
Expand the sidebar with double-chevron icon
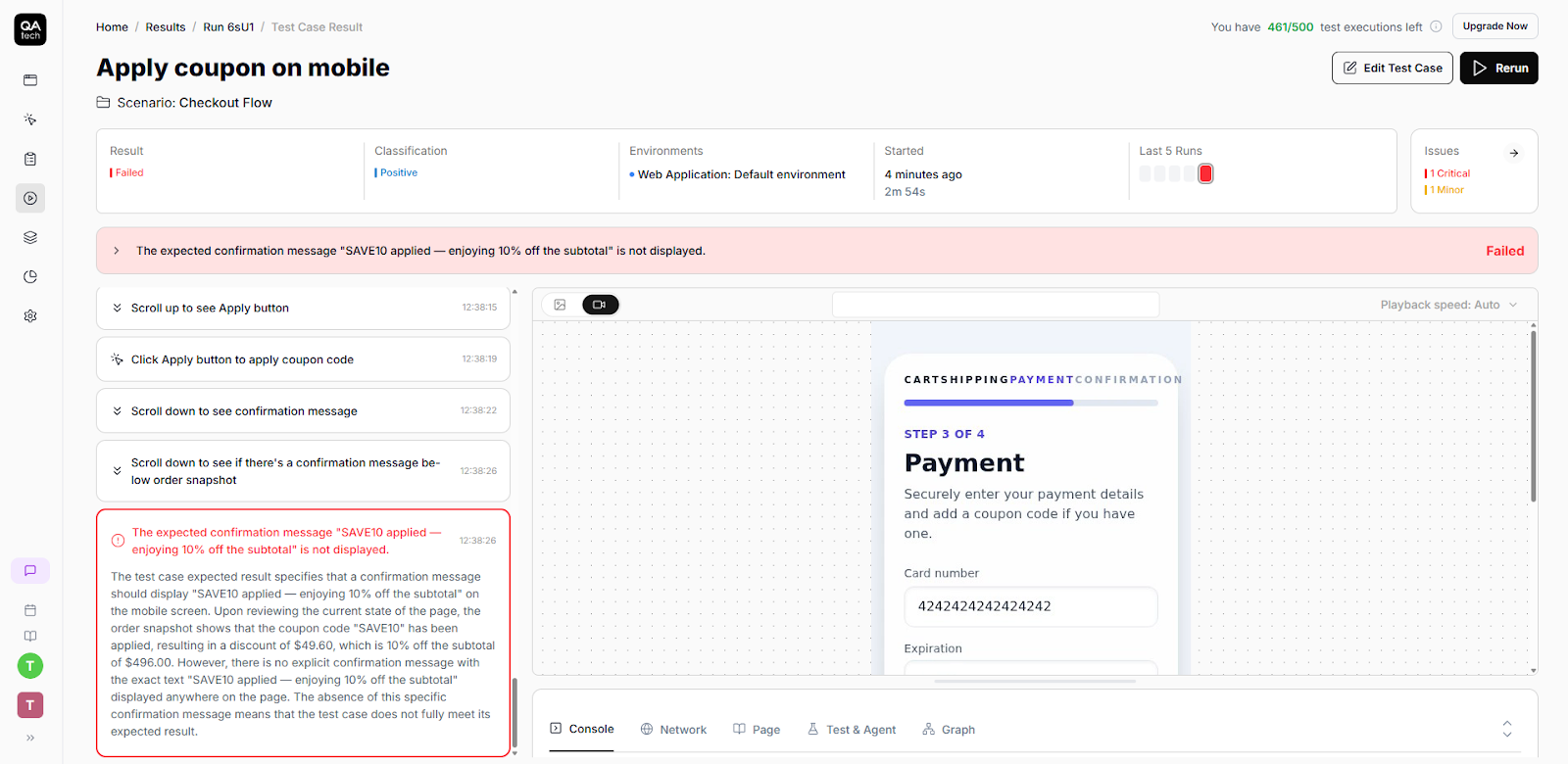[30, 738]
